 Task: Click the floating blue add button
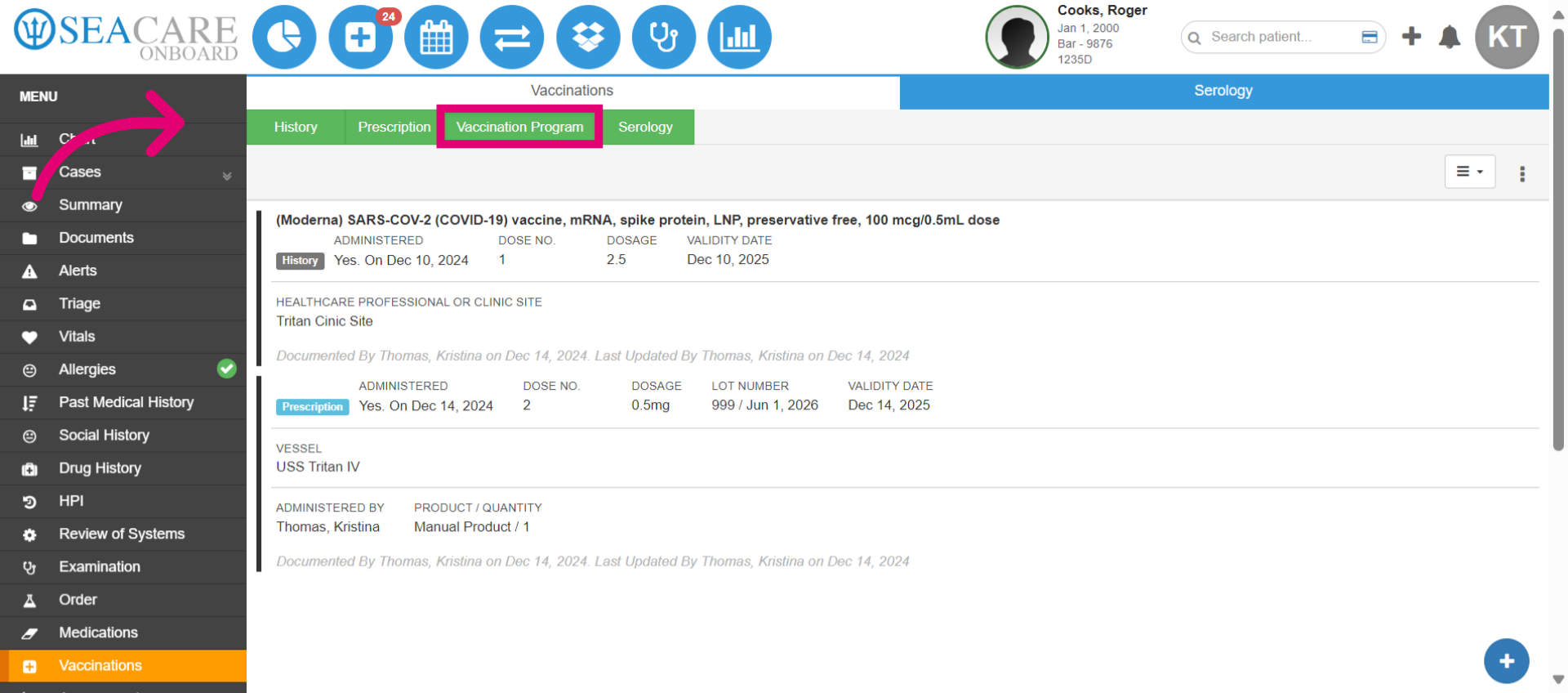[1507, 661]
